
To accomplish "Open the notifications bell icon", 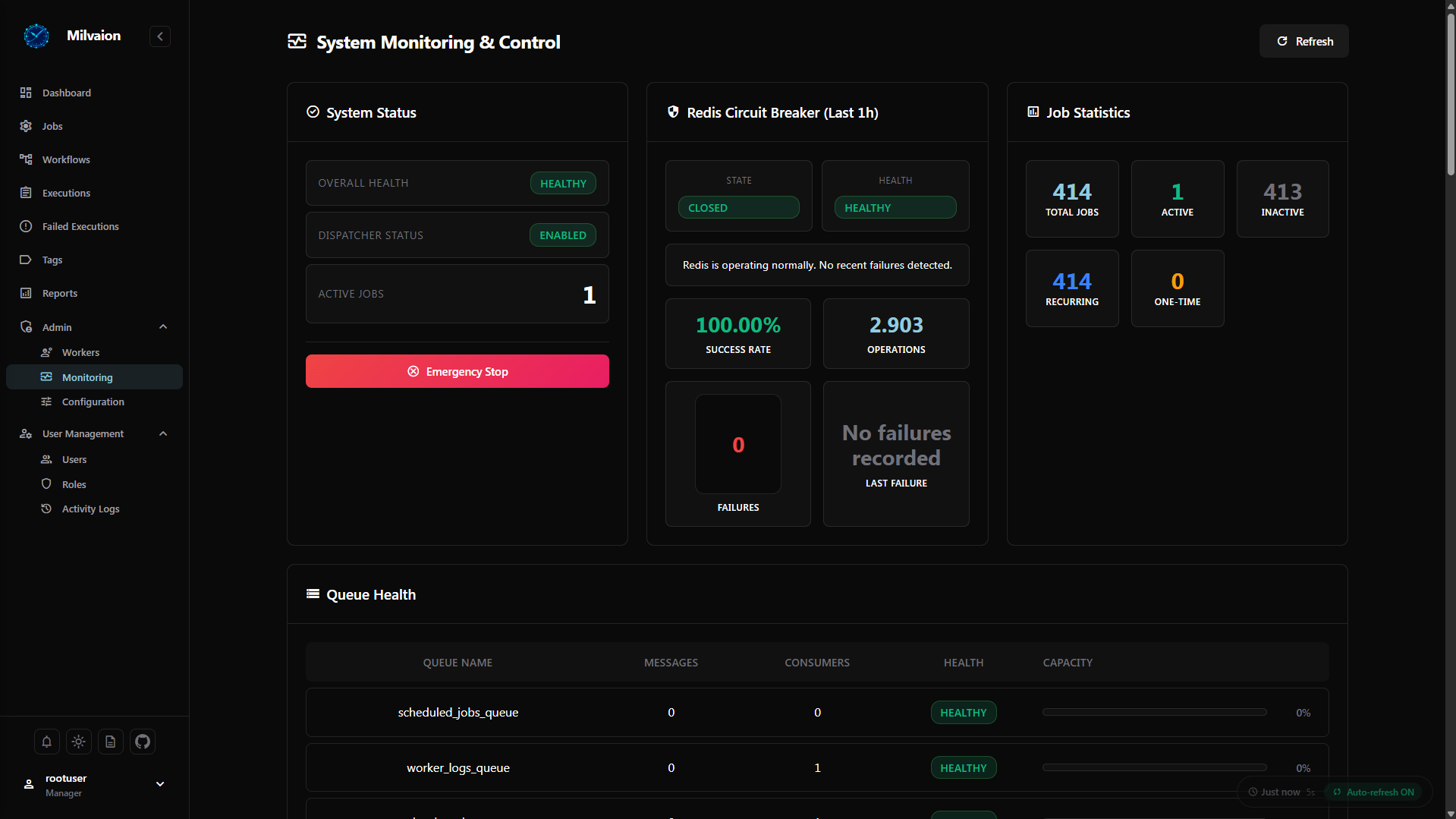I will click(46, 742).
